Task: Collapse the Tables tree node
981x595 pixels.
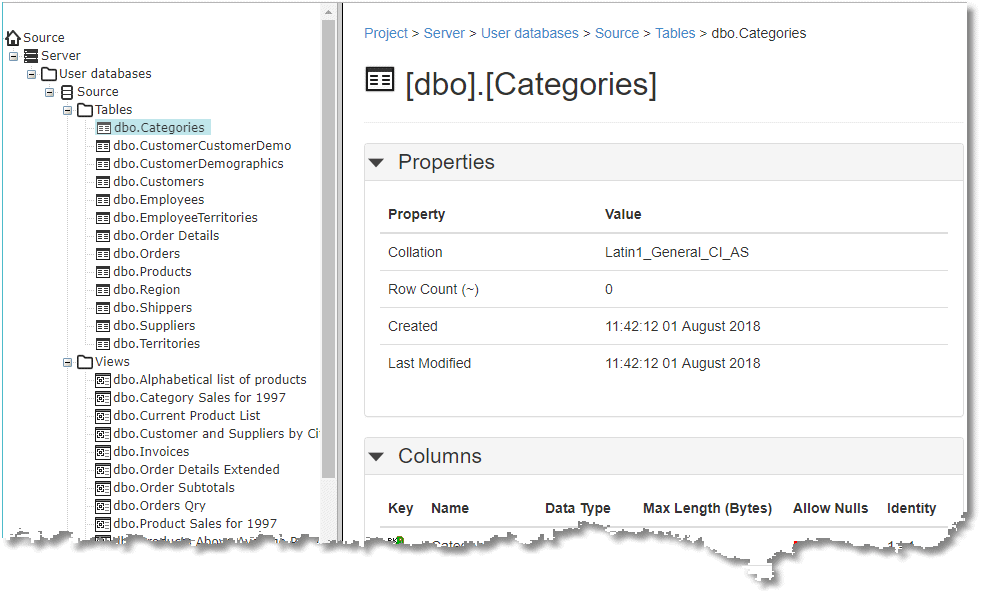Action: 68,110
